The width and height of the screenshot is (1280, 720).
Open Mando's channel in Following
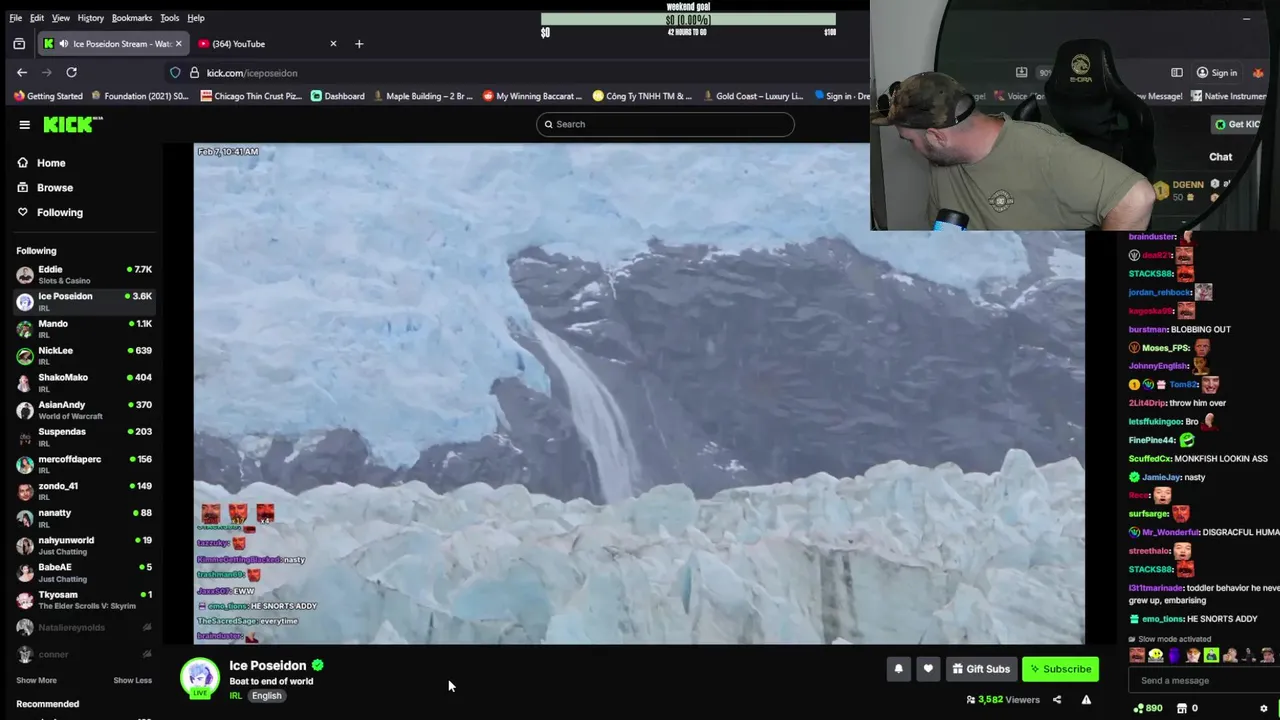[x=84, y=328]
